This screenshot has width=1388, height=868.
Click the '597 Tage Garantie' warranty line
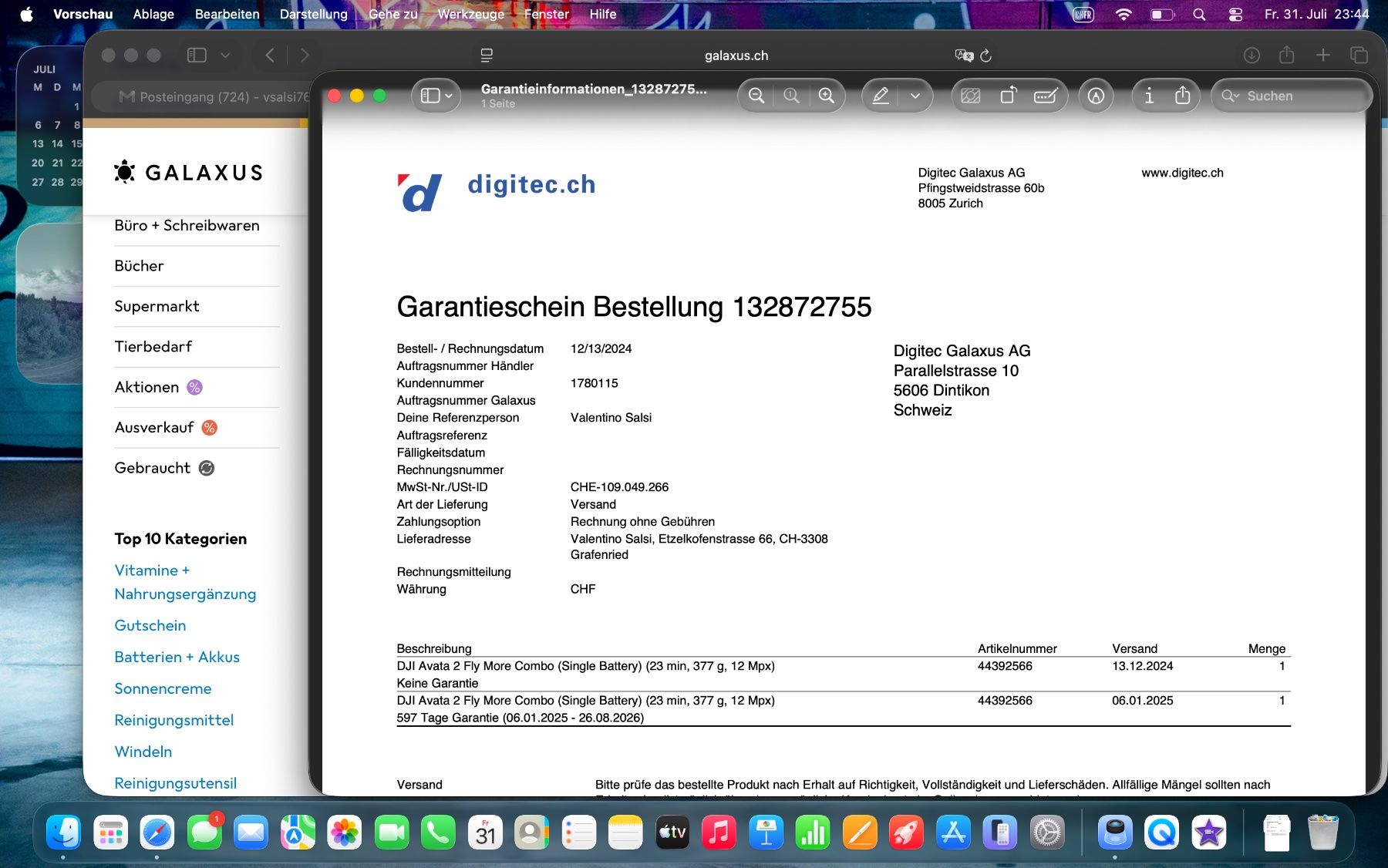pyautogui.click(x=520, y=718)
